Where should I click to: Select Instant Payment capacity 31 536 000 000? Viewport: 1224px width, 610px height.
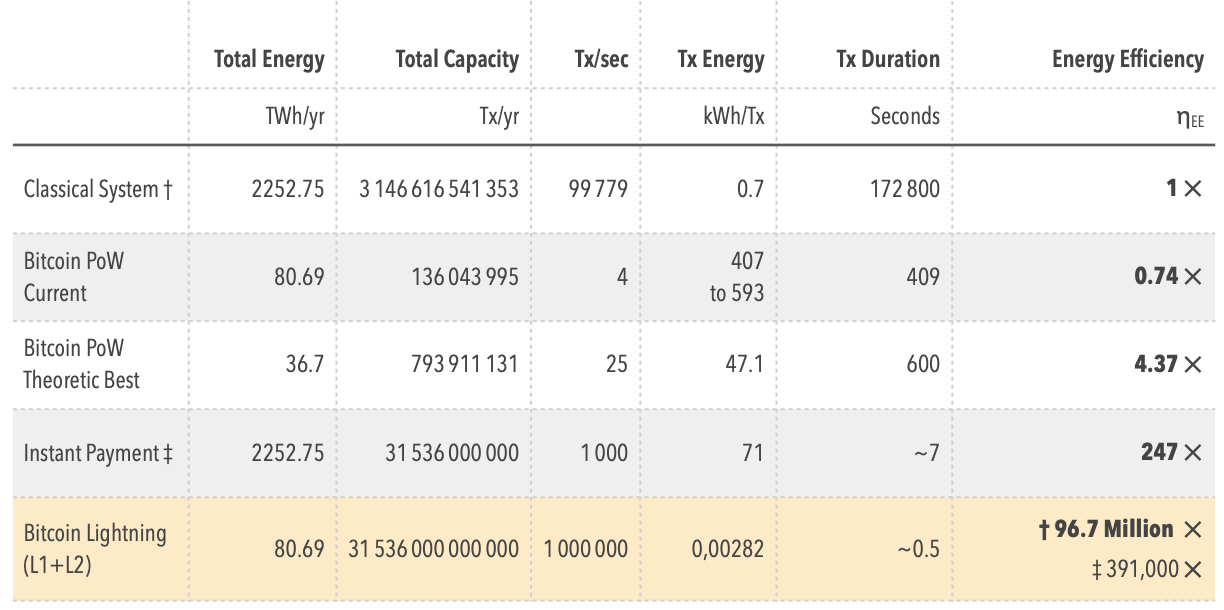tap(452, 453)
